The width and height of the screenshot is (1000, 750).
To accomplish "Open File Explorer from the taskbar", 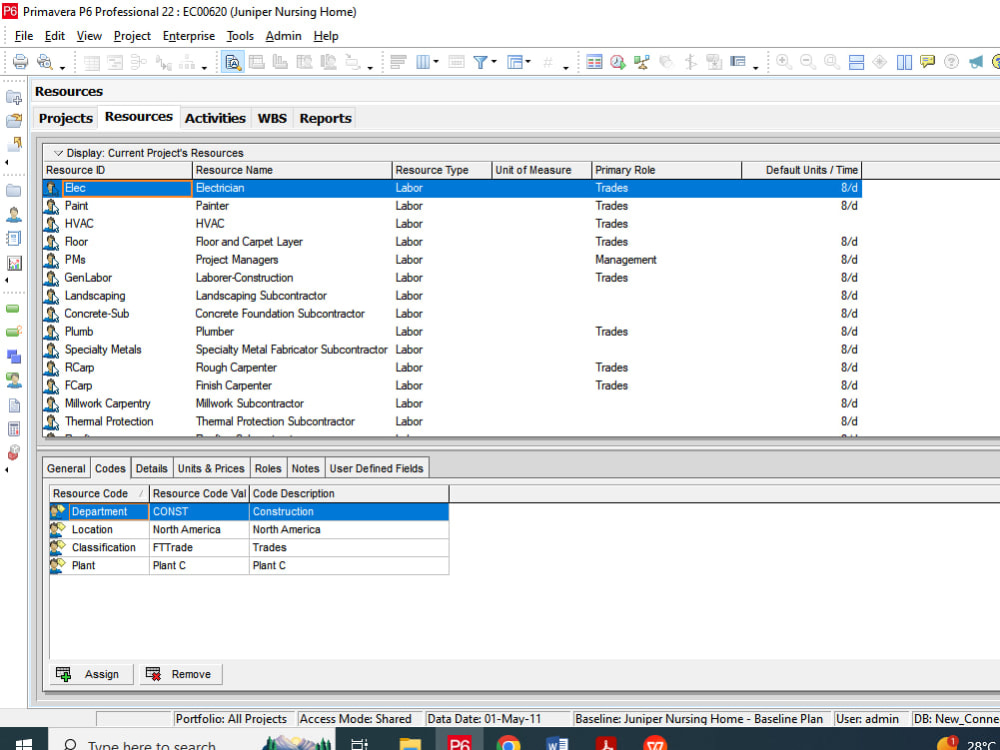I will pyautogui.click(x=410, y=743).
